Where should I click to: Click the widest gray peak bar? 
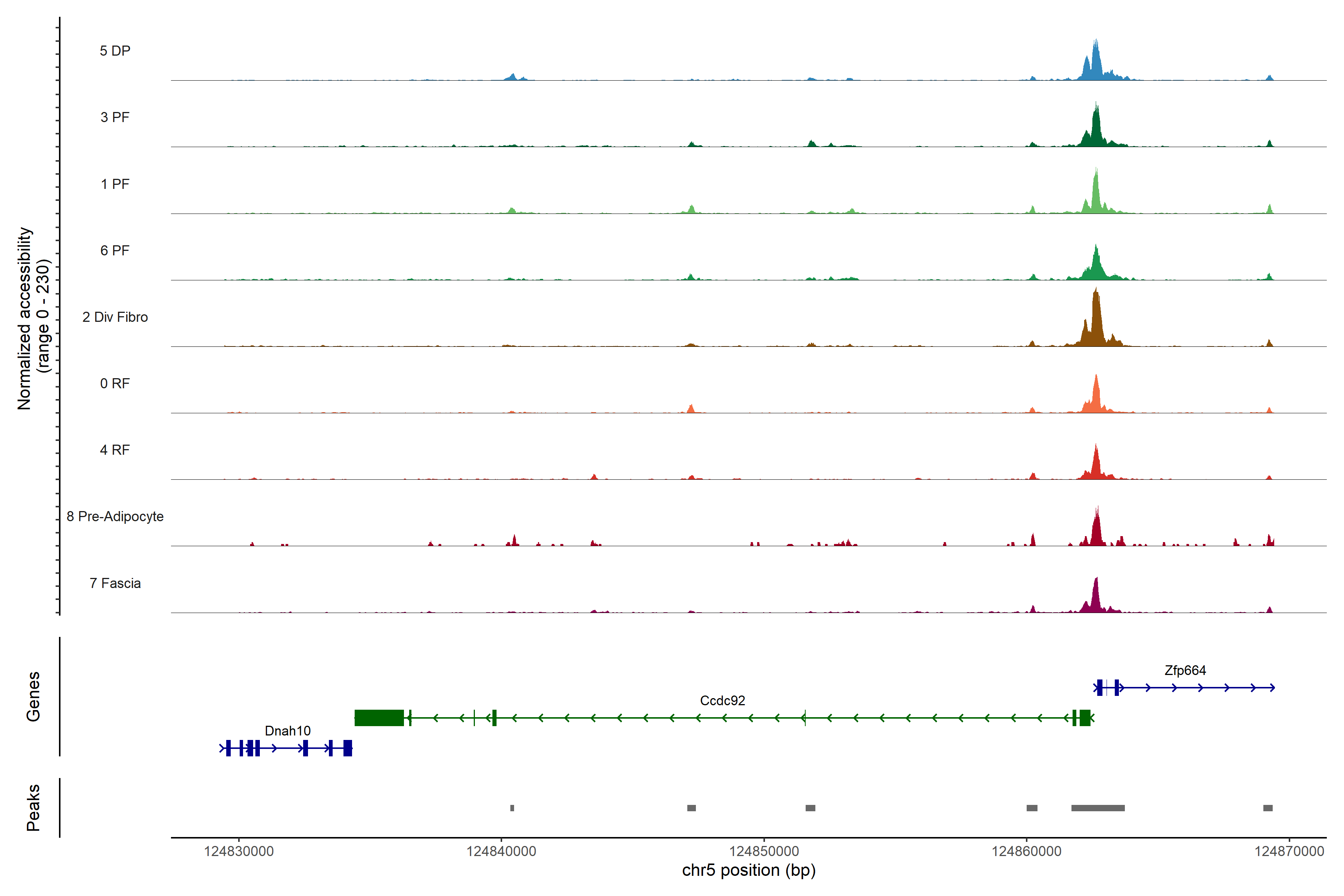(1098, 808)
